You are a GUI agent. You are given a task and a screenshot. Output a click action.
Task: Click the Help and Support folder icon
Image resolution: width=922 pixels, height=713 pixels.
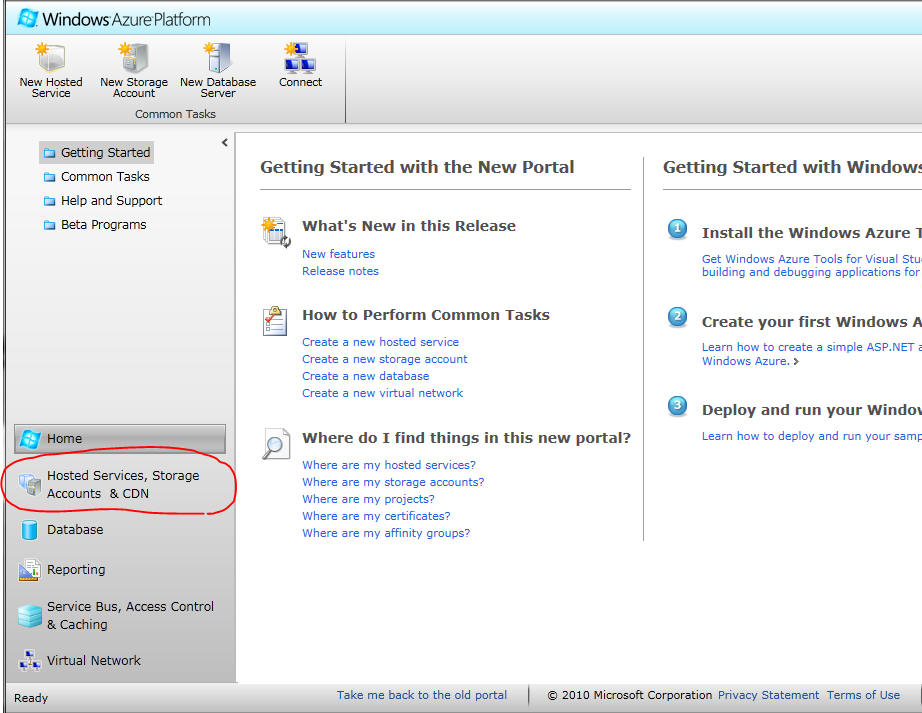click(x=49, y=201)
